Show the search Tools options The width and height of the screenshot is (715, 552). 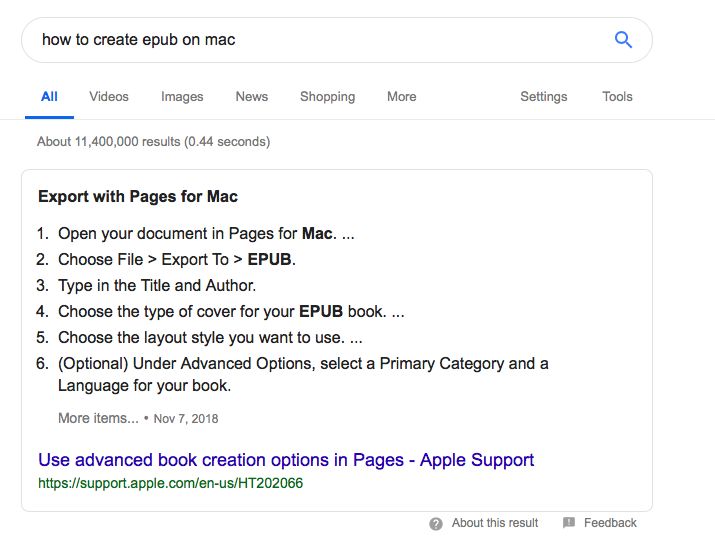617,97
